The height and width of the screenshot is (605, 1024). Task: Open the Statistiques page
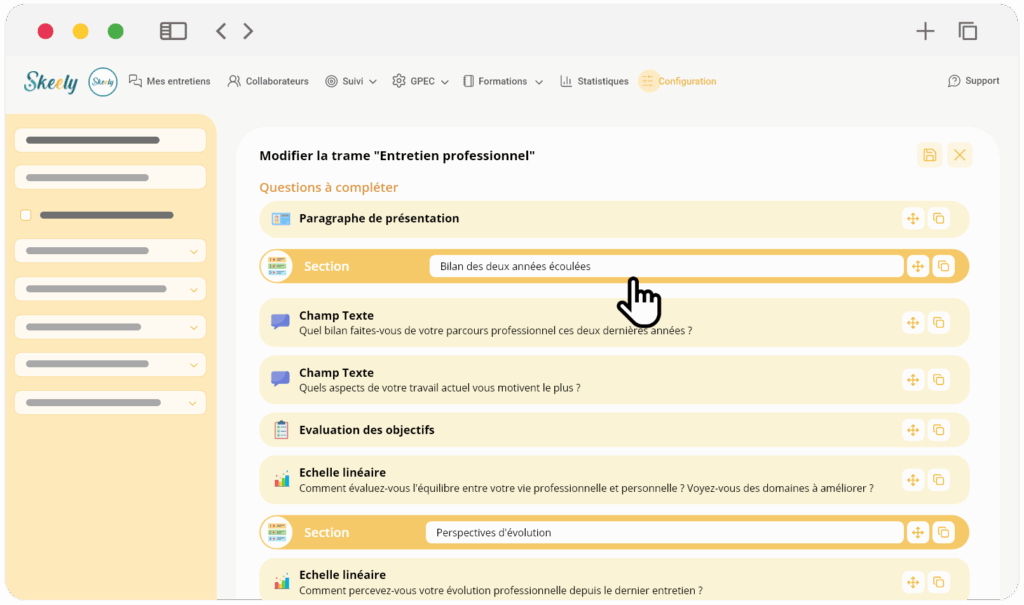(x=594, y=81)
